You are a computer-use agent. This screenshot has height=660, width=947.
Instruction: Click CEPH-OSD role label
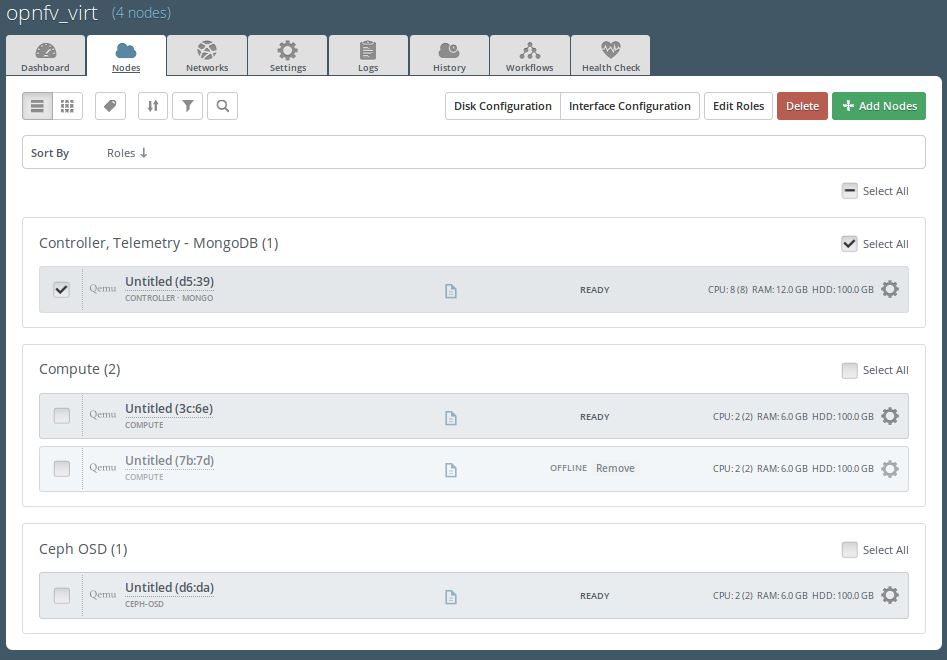pos(144,604)
